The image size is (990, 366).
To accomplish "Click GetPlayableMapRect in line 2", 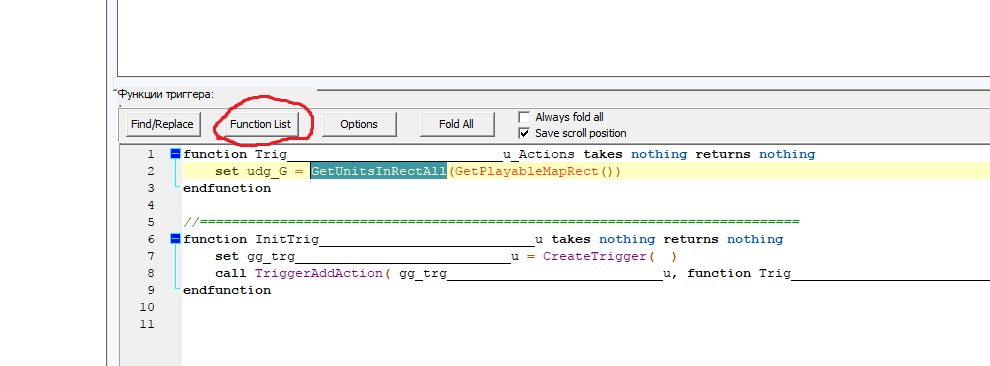I will point(526,171).
